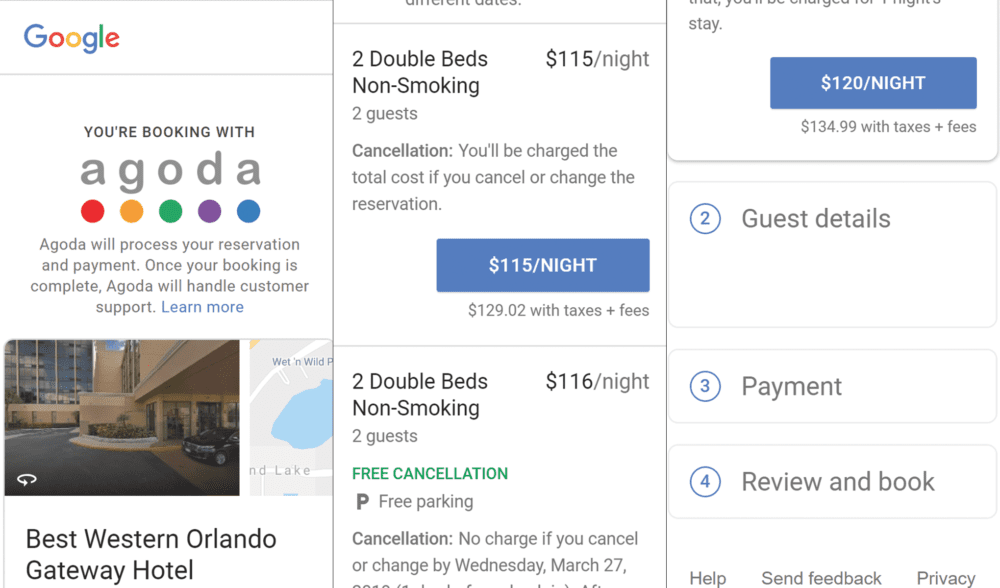Open the map thumbnail showing the lake

point(290,417)
